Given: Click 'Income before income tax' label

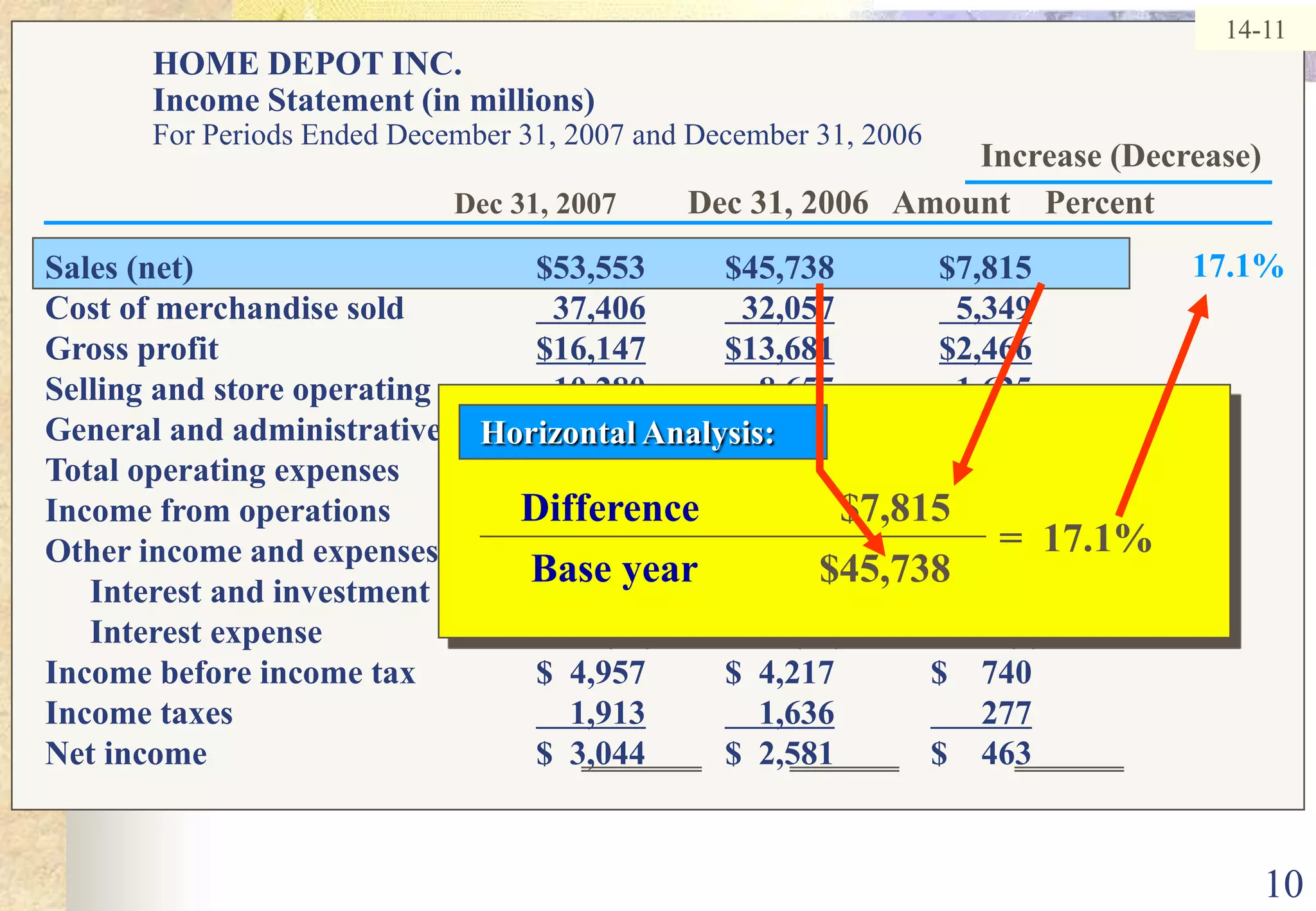Looking at the screenshot, I should [x=230, y=673].
